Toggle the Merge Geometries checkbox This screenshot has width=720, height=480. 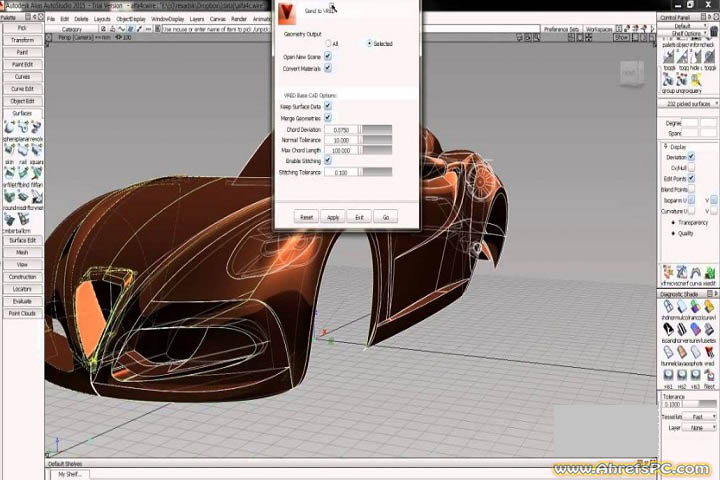[328, 118]
